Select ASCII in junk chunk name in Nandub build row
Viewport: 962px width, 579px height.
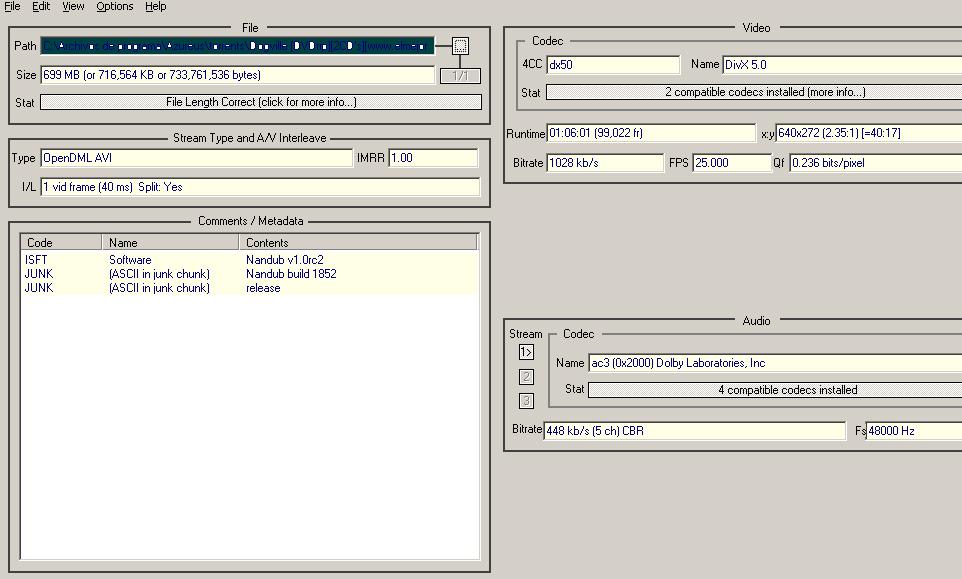coord(160,274)
